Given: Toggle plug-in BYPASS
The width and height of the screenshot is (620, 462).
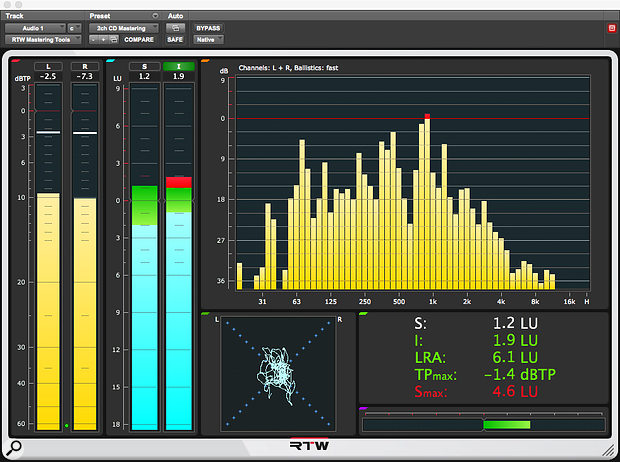Looking at the screenshot, I should point(208,28).
